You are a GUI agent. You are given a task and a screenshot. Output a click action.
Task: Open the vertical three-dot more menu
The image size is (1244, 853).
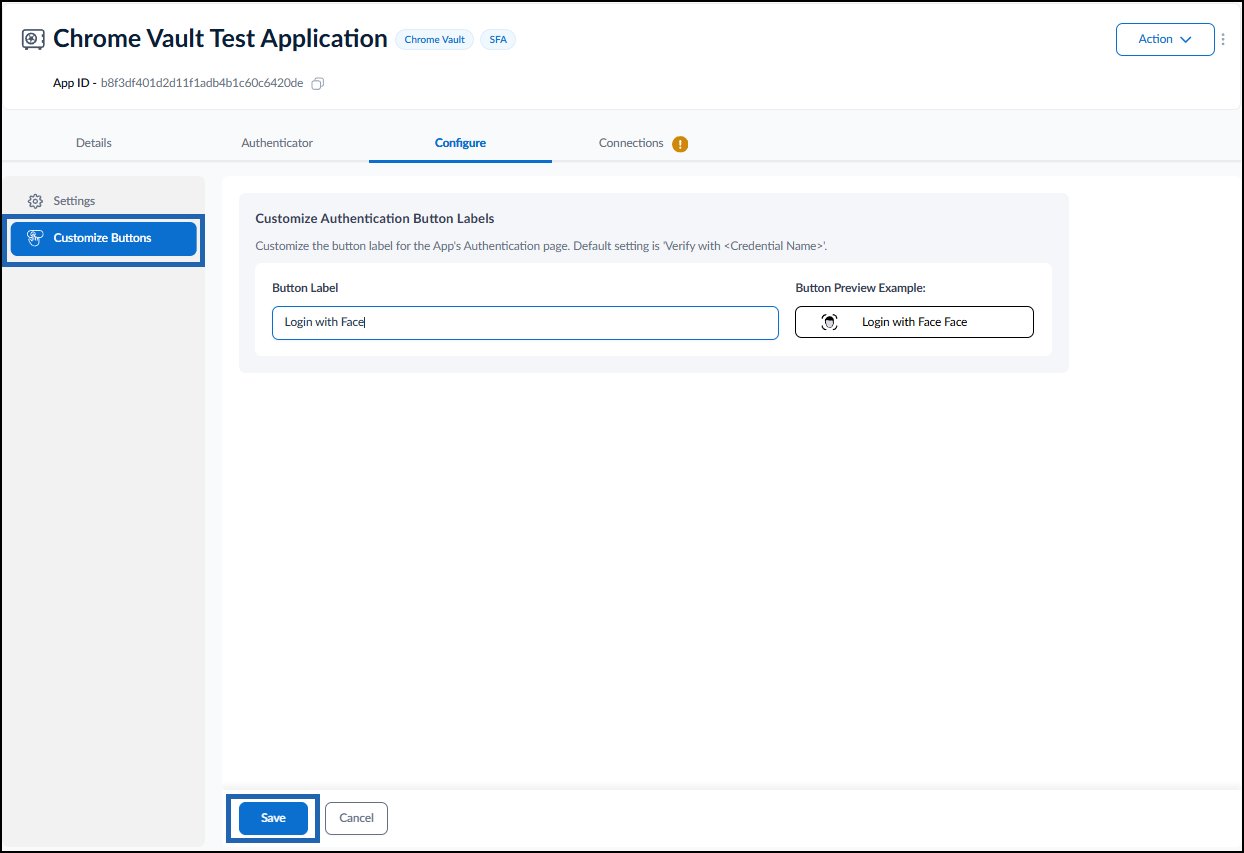(x=1224, y=39)
